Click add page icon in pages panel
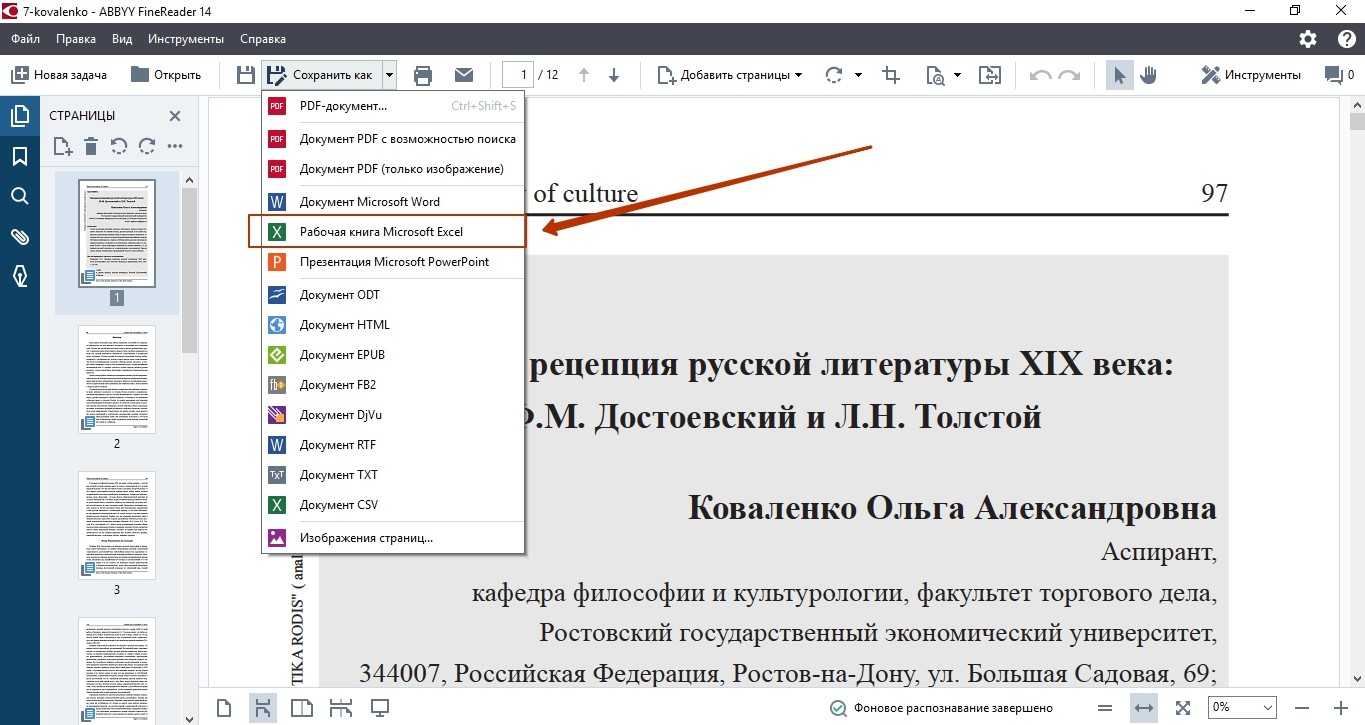 coord(63,147)
